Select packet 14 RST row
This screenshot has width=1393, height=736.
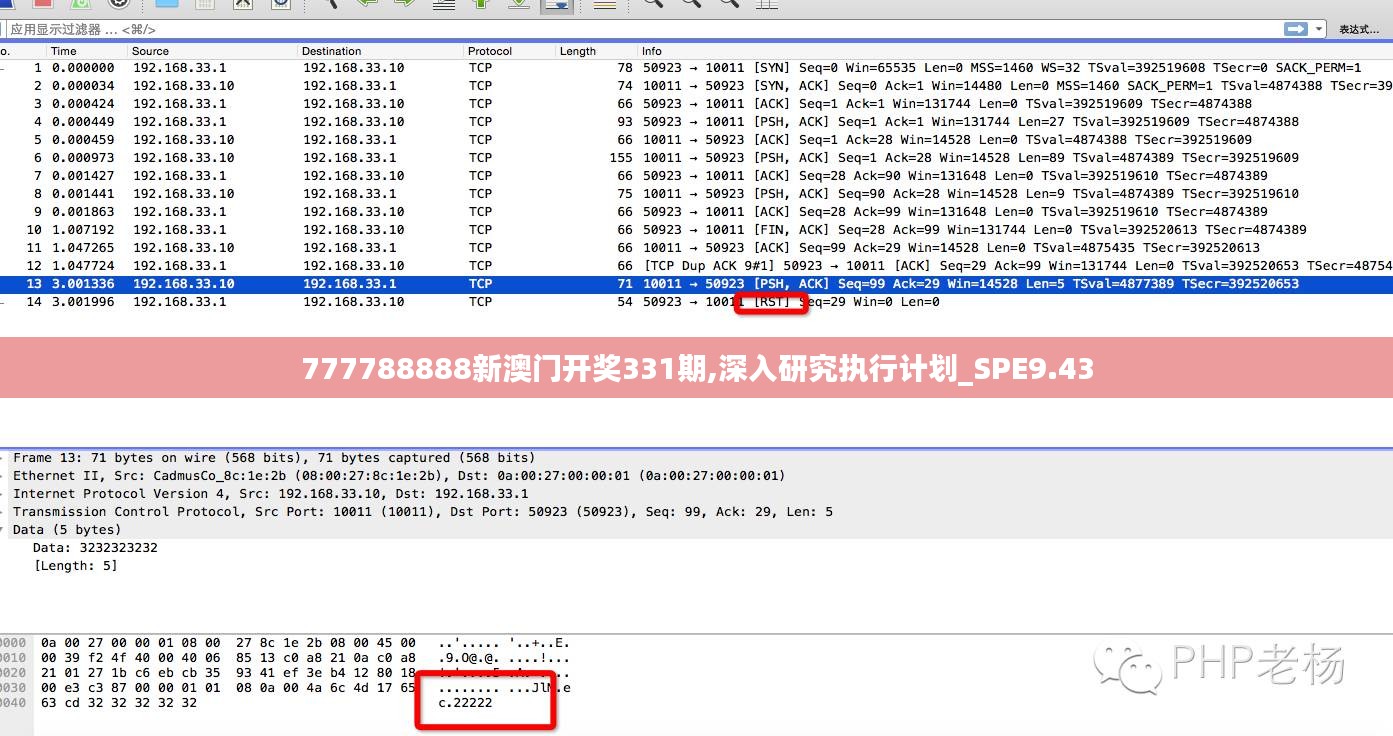(x=696, y=302)
